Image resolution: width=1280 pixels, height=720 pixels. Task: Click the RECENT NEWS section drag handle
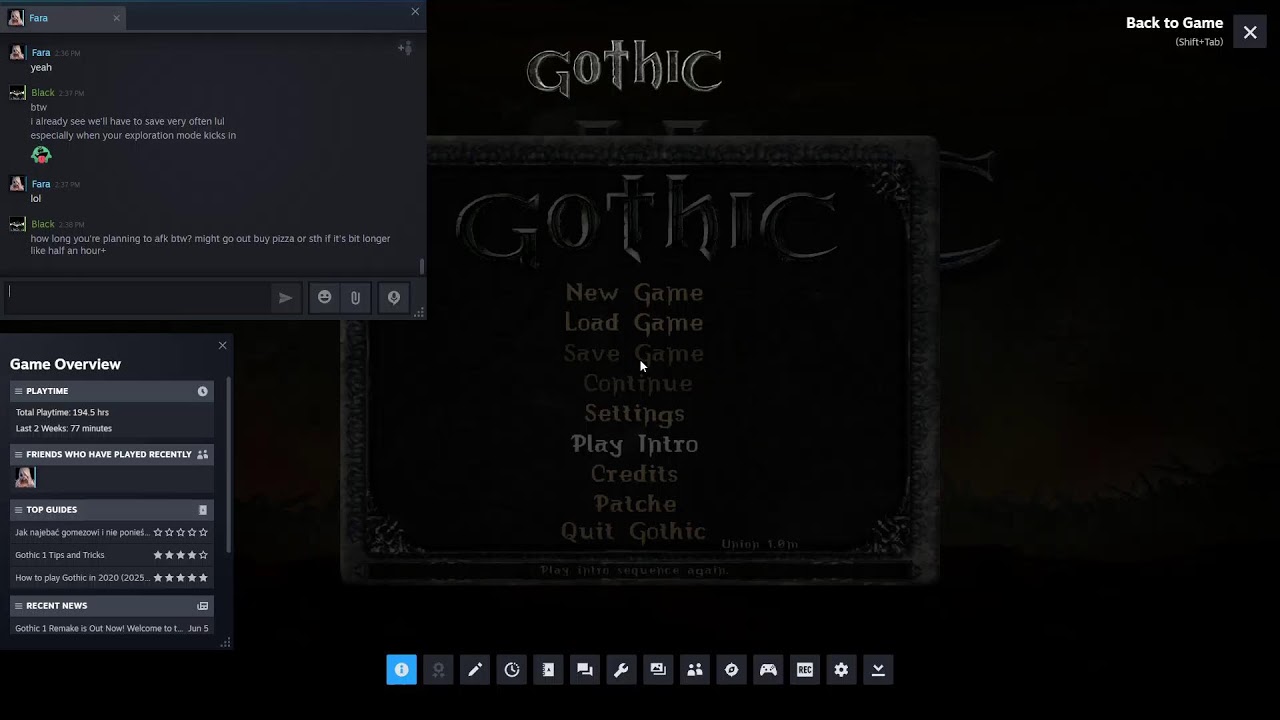[18, 606]
